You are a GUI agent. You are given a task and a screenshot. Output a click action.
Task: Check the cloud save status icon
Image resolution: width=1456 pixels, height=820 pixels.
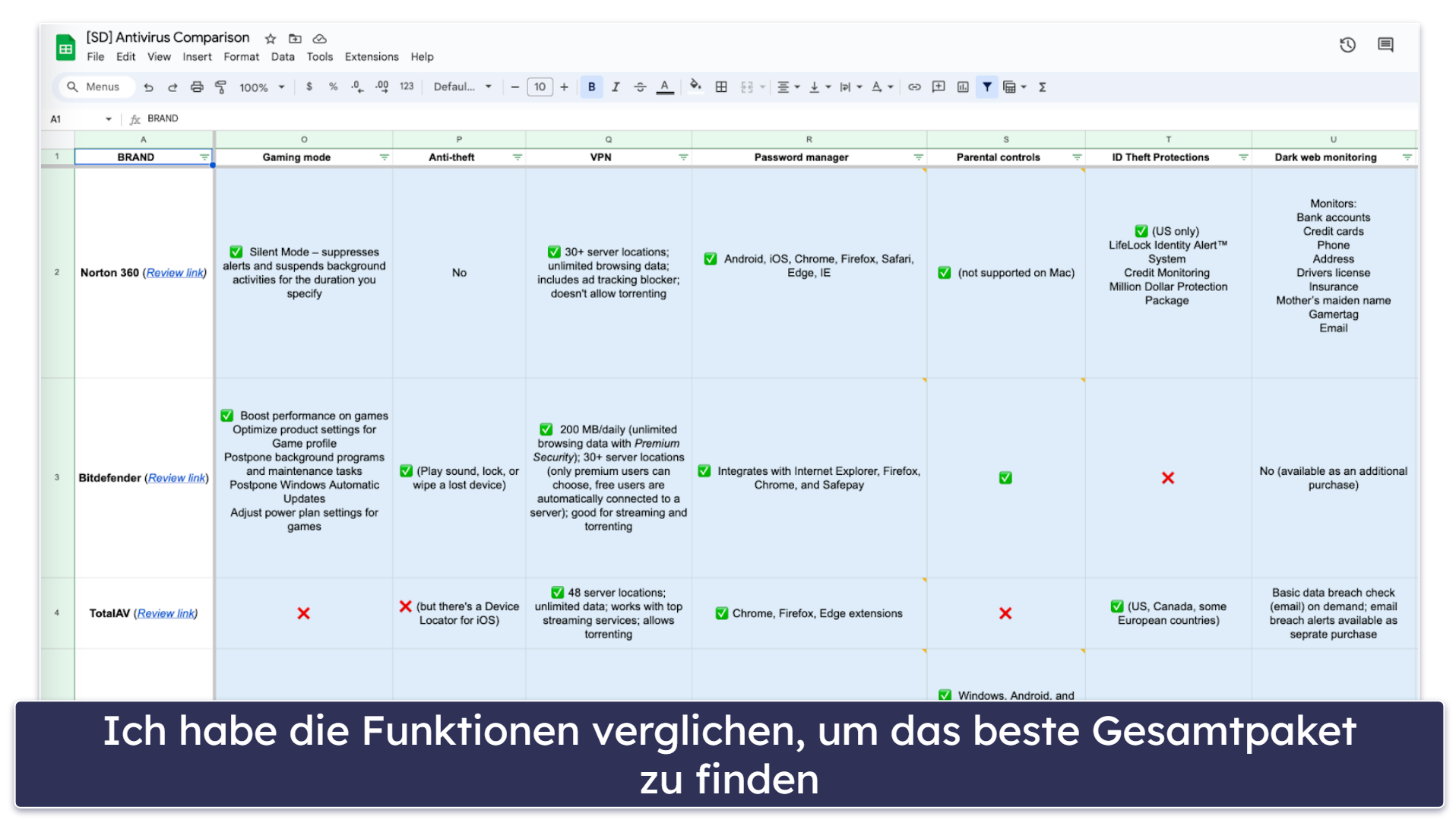320,39
